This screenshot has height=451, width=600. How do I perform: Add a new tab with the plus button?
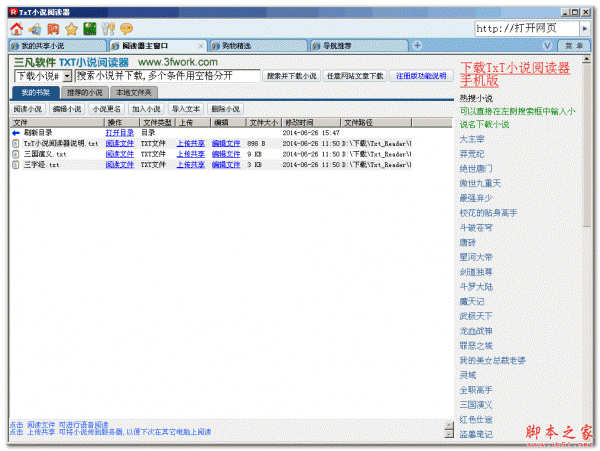[x=417, y=46]
